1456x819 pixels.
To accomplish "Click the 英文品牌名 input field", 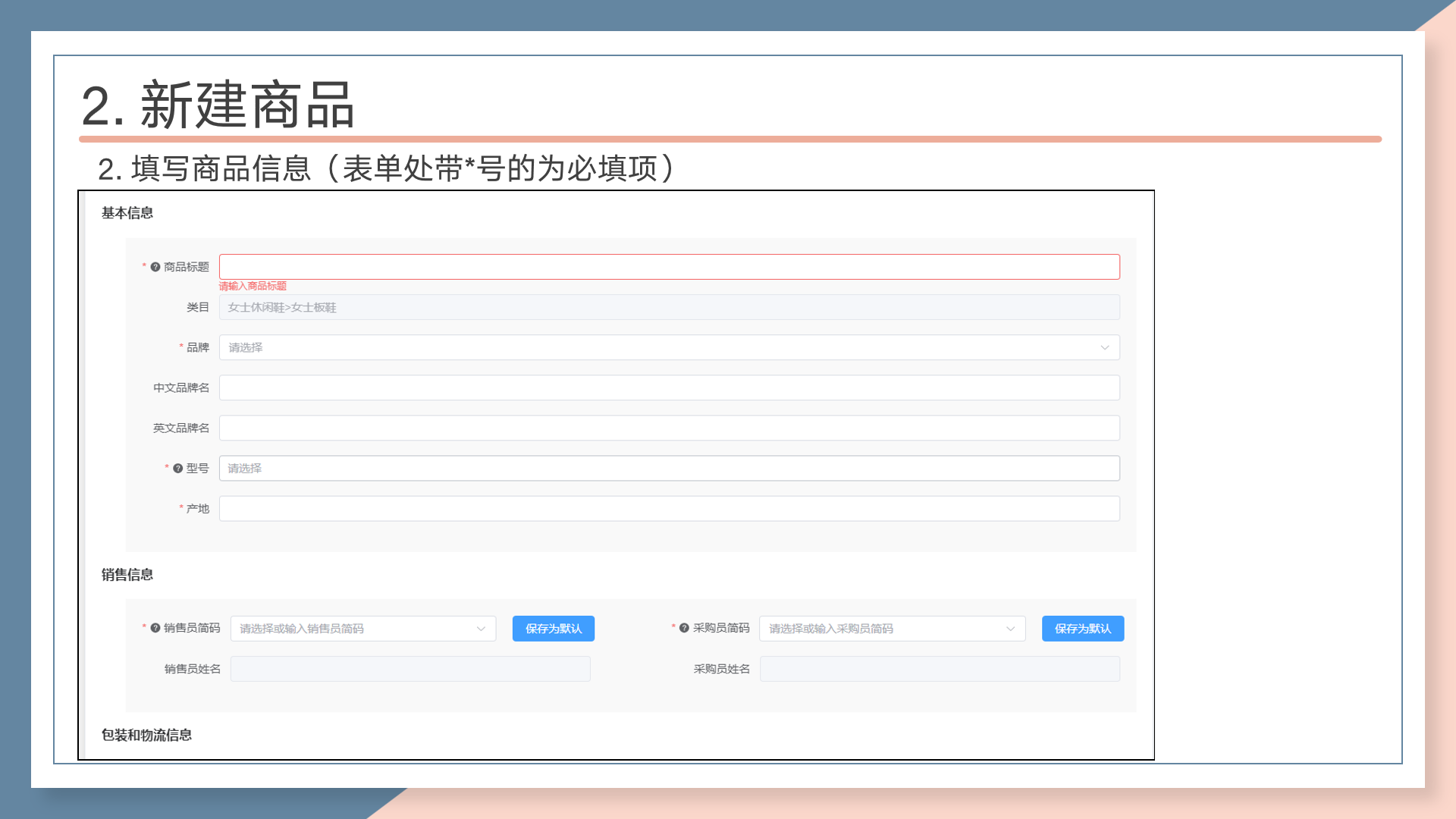I will coord(669,428).
